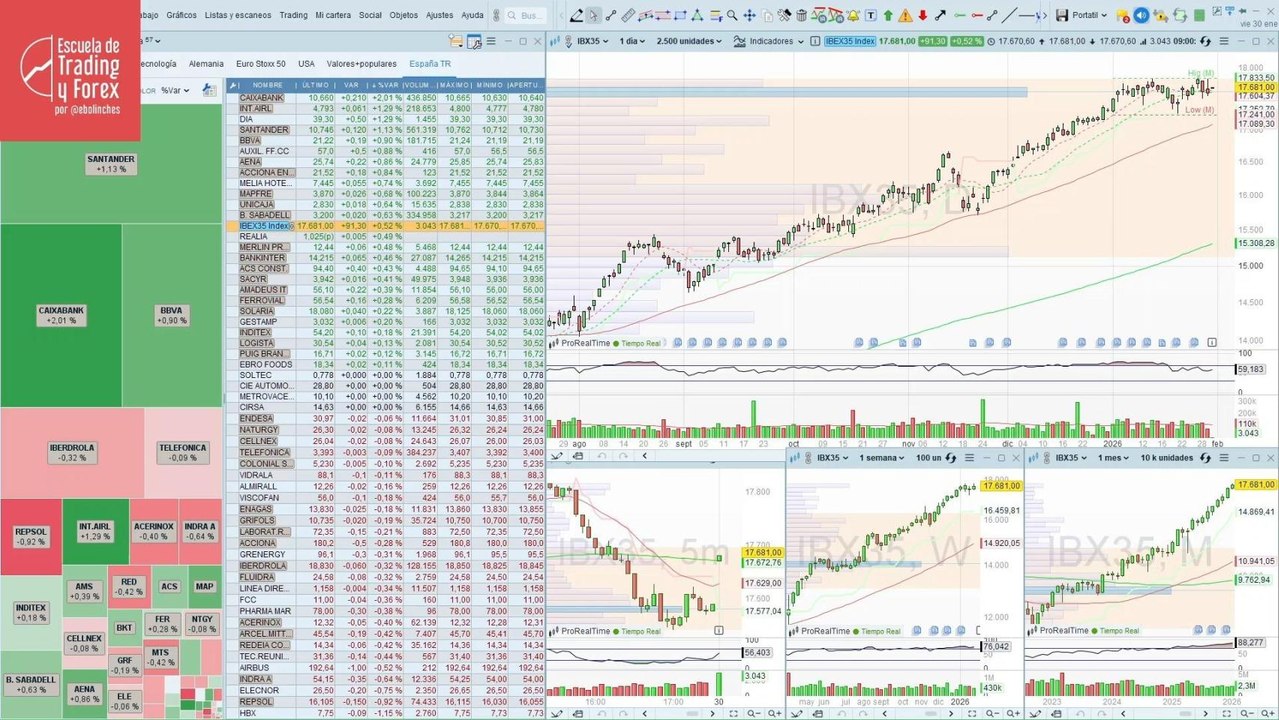Select the TELEFONICA heatmap tile
The height and width of the screenshot is (720, 1279).
(182, 453)
